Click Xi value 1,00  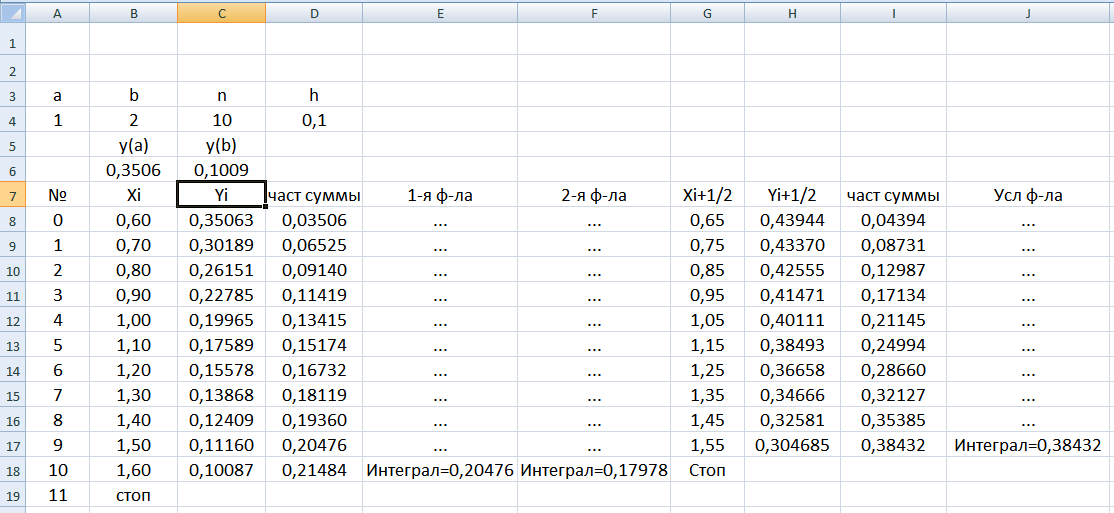[x=134, y=320]
